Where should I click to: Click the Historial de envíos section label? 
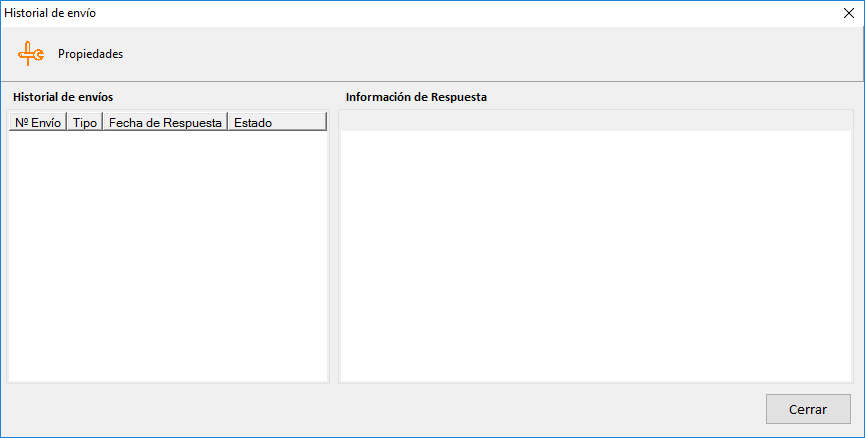[x=63, y=98]
